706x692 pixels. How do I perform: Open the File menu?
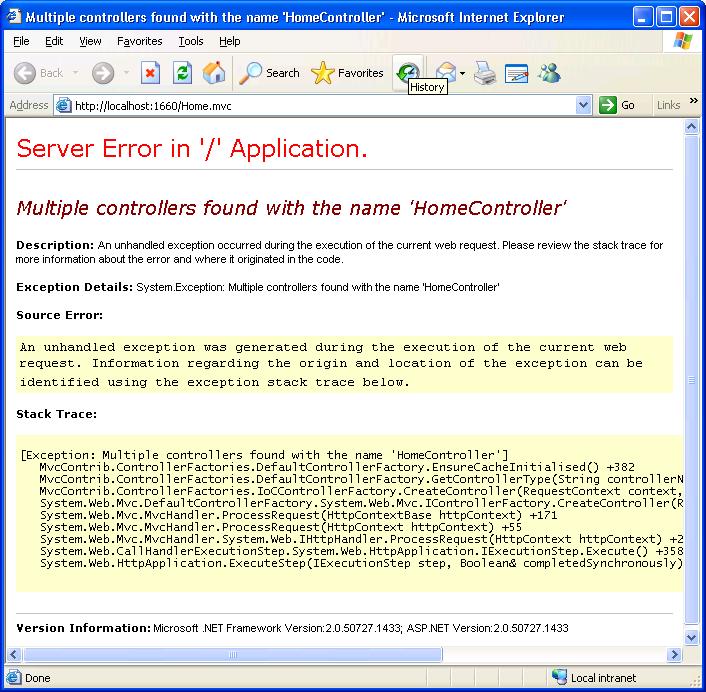coord(21,41)
